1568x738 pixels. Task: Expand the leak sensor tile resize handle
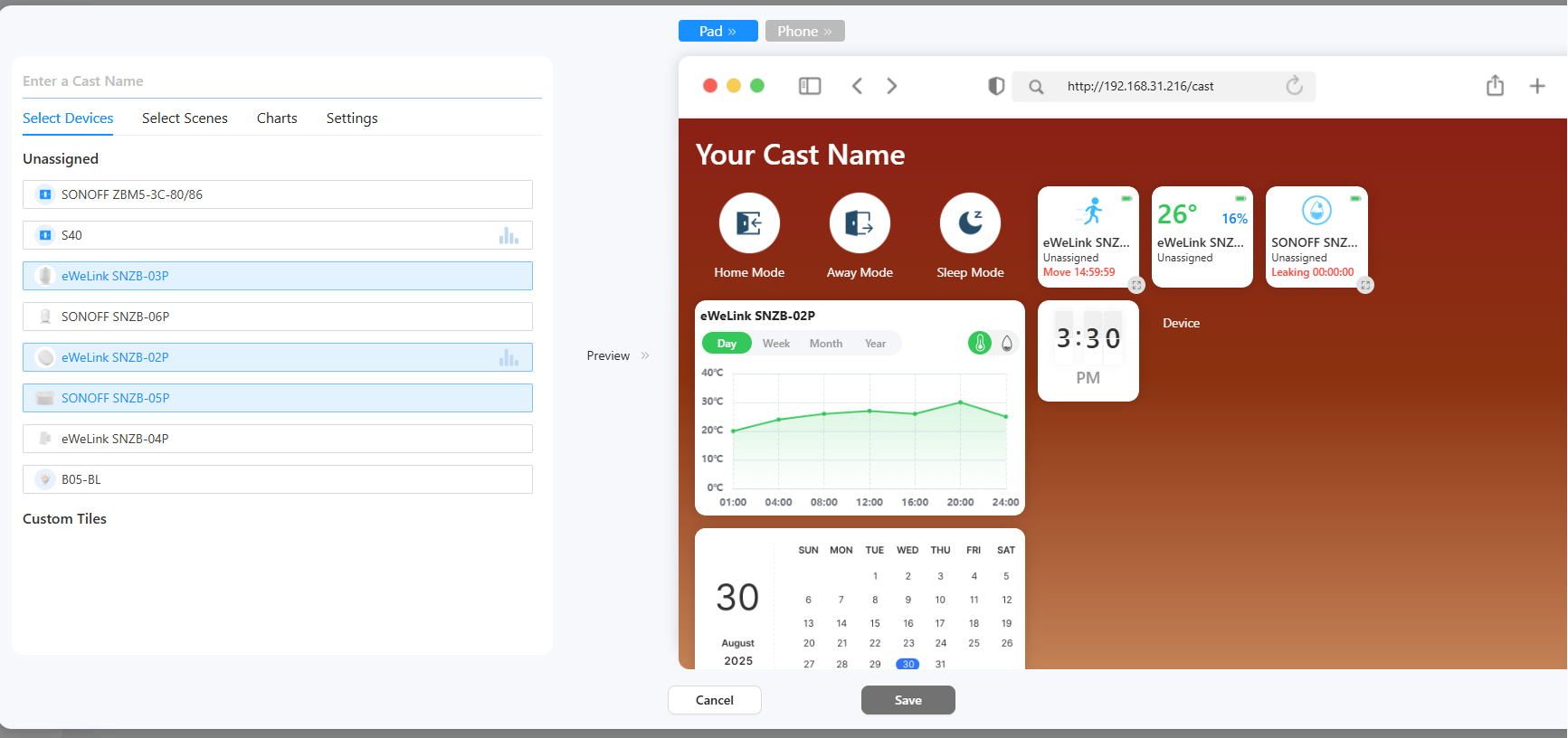(x=1365, y=286)
